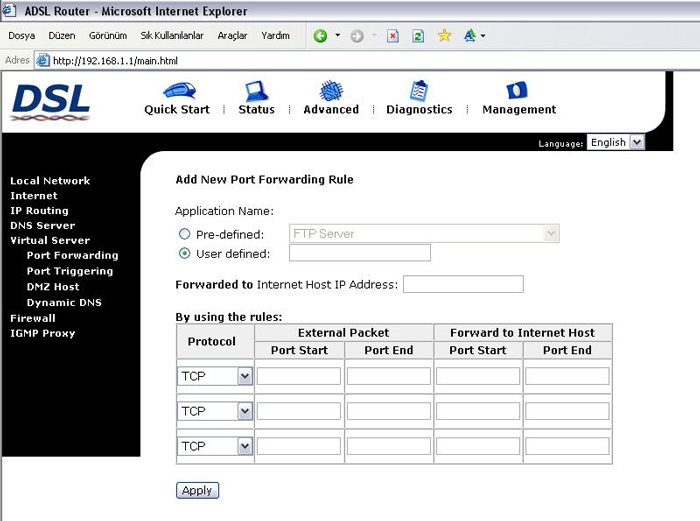Open the Forward history dropdown arrow
This screenshot has height=521, width=700.
(374, 35)
